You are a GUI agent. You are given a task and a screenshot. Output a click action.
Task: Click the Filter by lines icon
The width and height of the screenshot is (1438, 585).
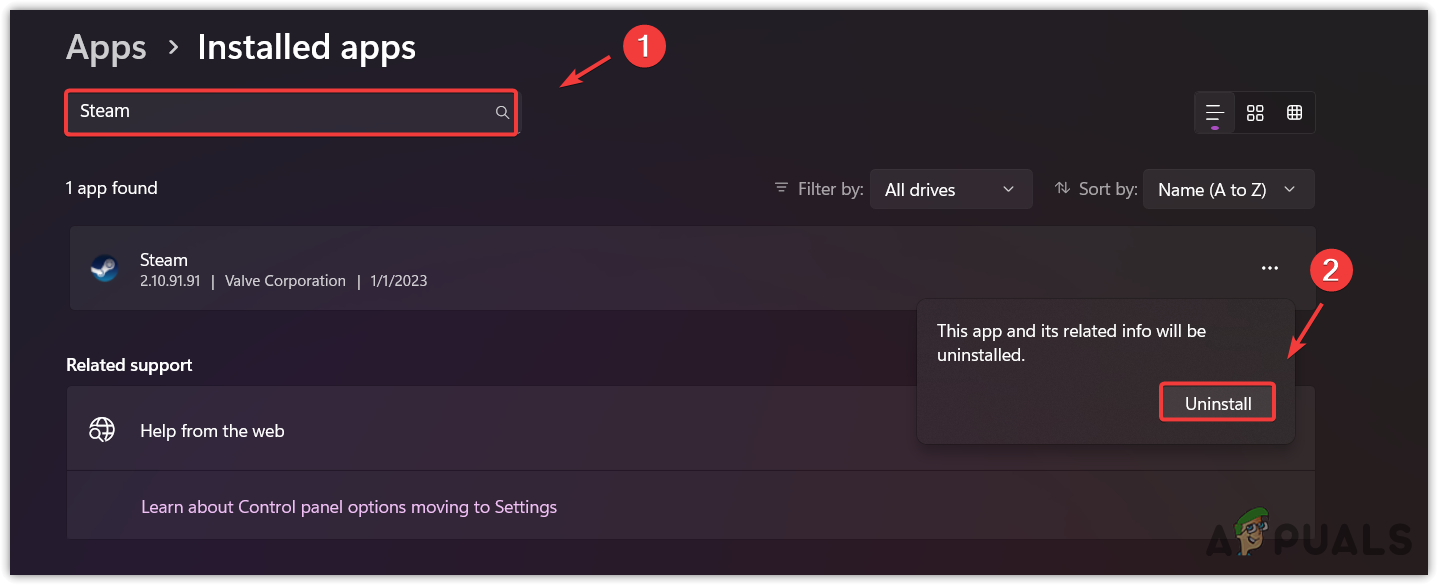[781, 188]
